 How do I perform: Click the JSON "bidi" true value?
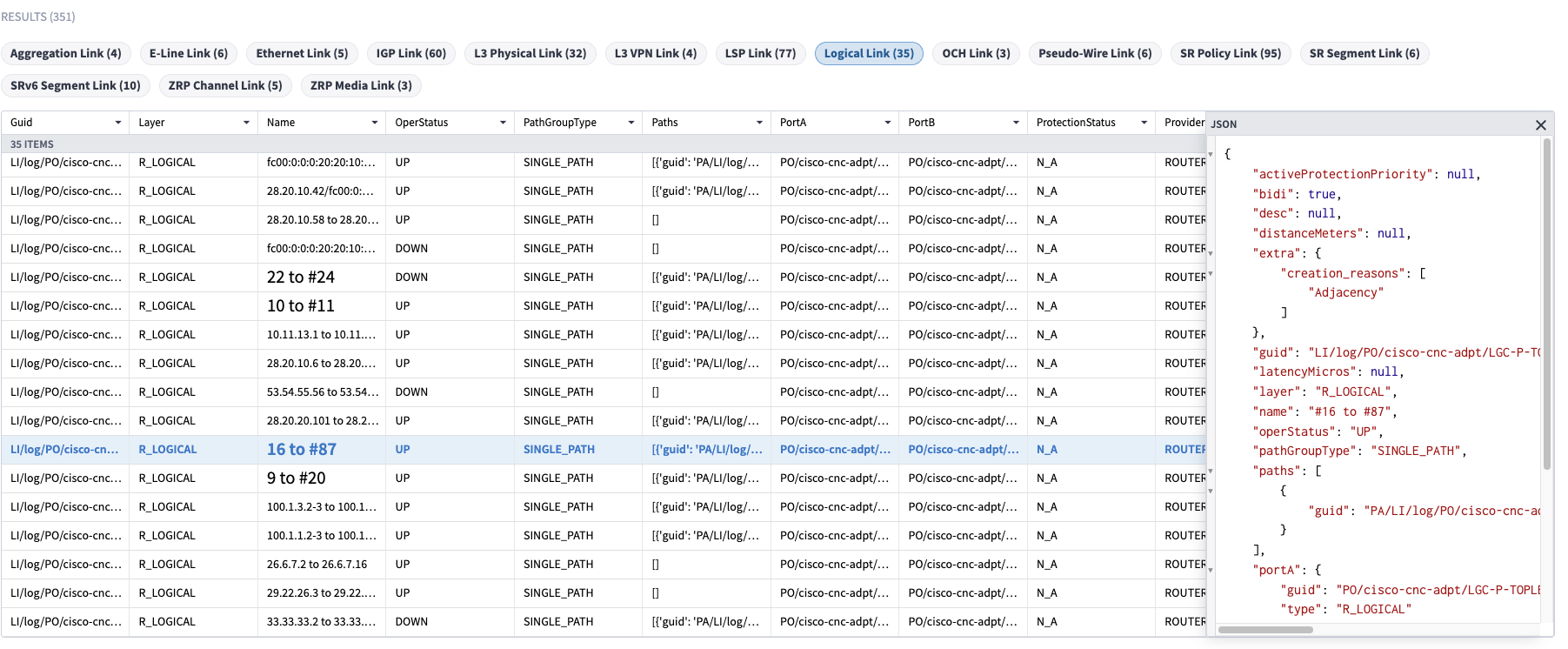coord(1321,194)
